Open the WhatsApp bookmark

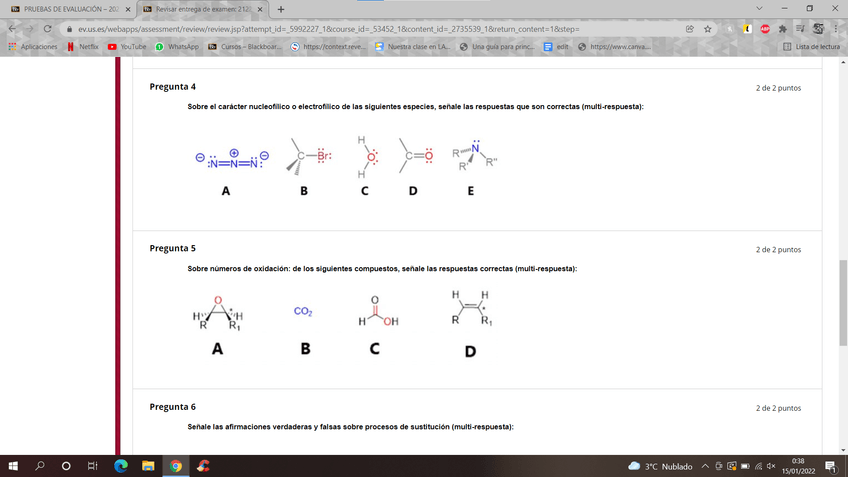[x=177, y=47]
